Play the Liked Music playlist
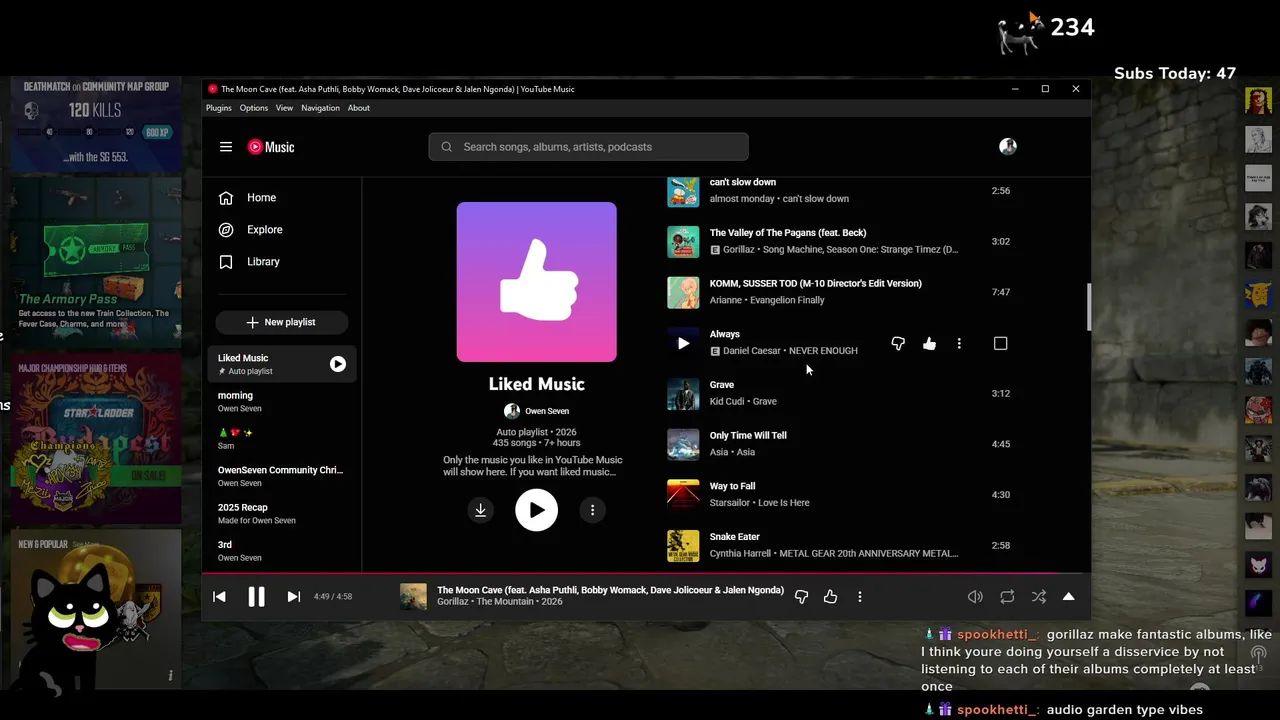Image resolution: width=1280 pixels, height=720 pixels. point(537,510)
